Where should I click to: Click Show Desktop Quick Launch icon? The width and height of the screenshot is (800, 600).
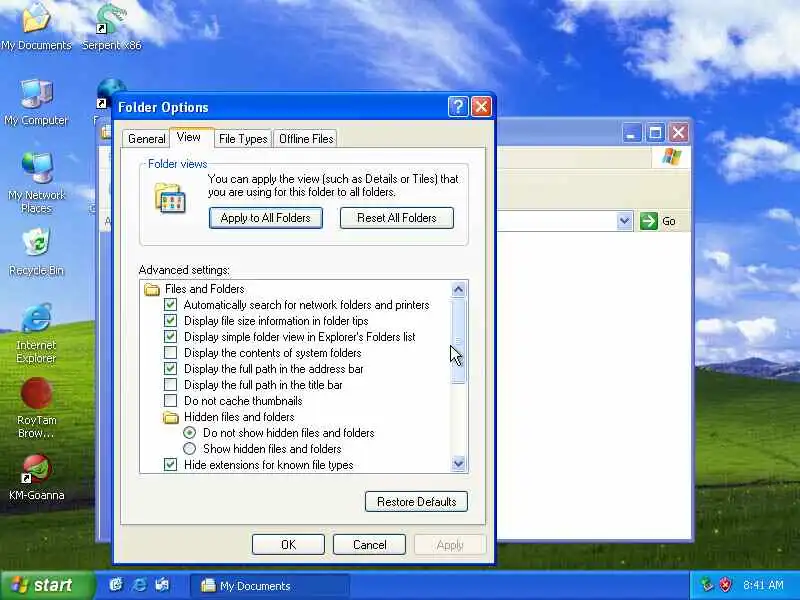click(162, 585)
